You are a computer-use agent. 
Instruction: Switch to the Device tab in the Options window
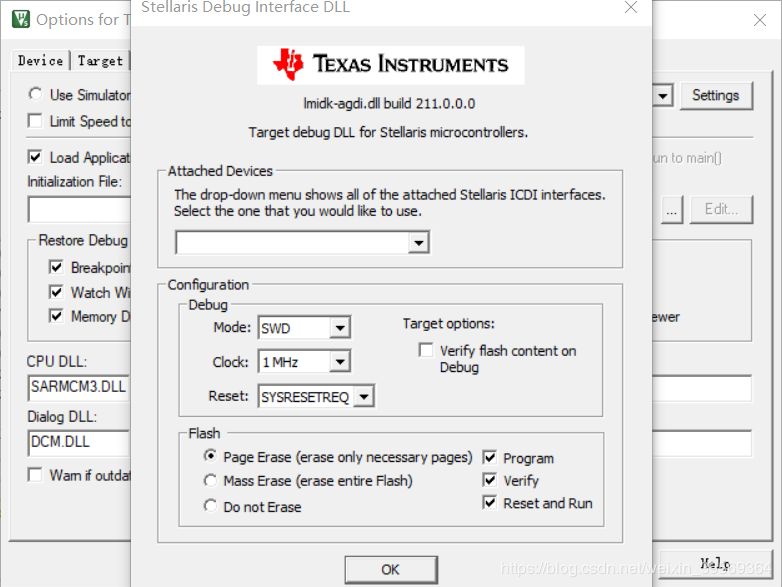point(40,60)
